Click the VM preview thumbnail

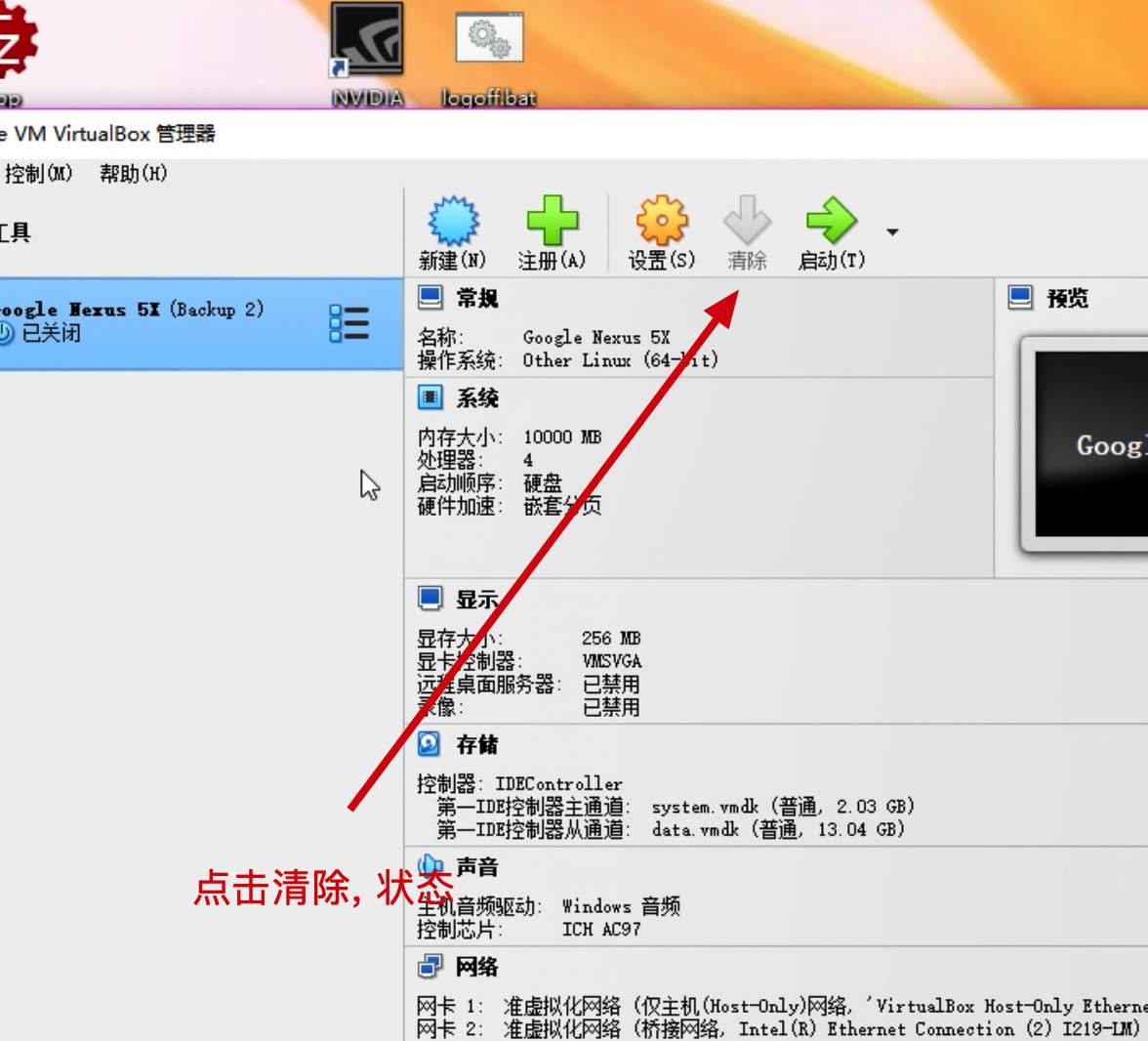(x=1086, y=444)
